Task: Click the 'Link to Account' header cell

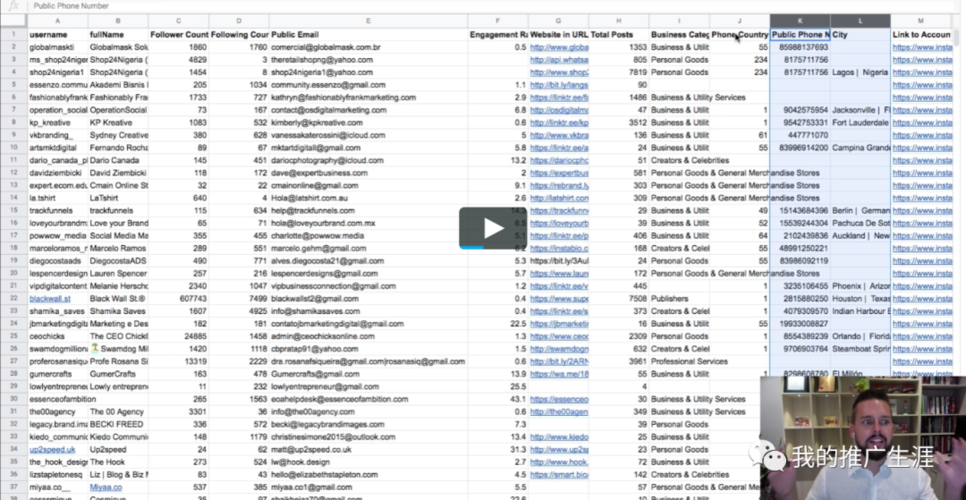Action: point(920,34)
